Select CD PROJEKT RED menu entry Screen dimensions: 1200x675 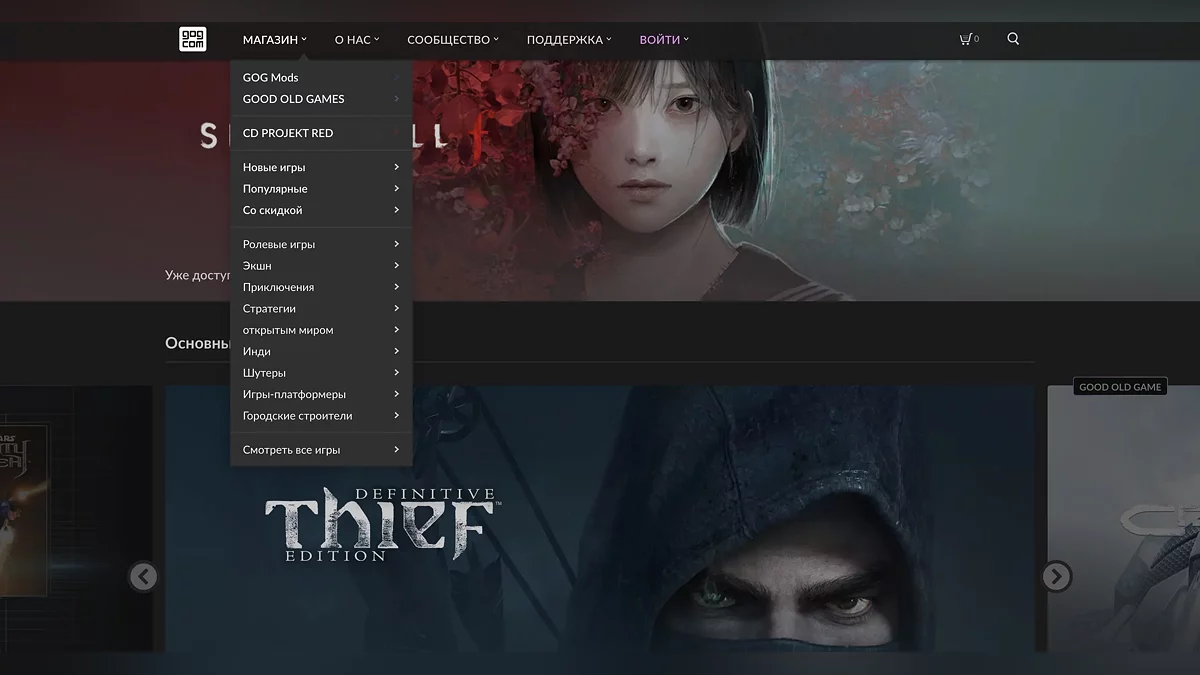point(321,133)
